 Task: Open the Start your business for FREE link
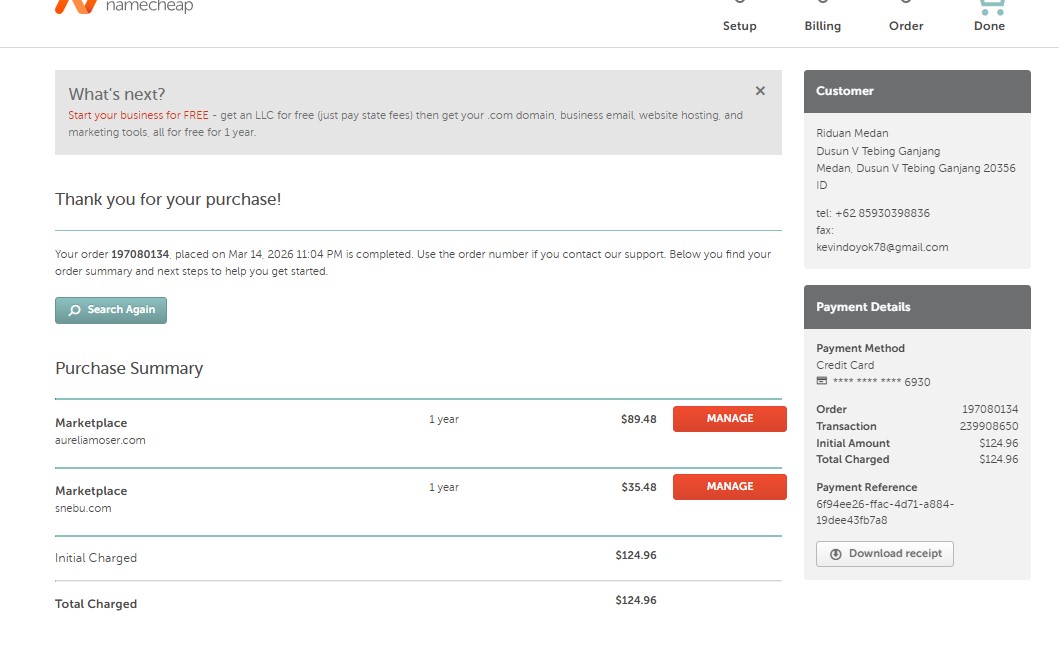pyautogui.click(x=138, y=115)
